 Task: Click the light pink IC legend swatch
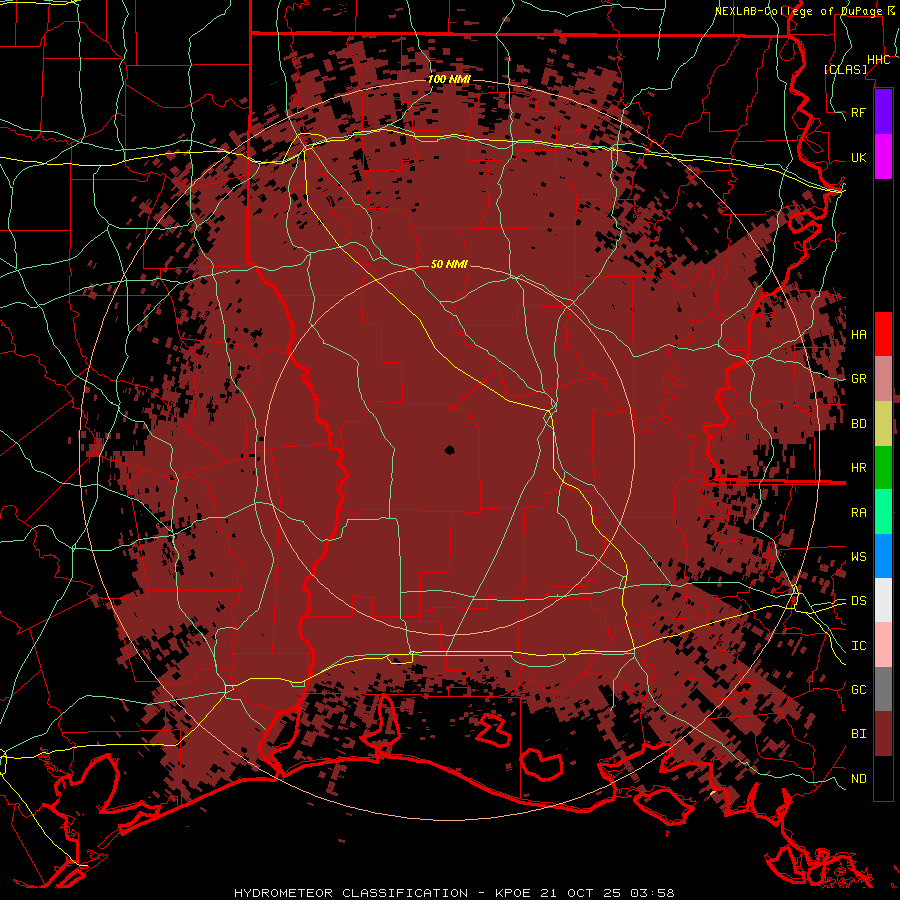883,645
